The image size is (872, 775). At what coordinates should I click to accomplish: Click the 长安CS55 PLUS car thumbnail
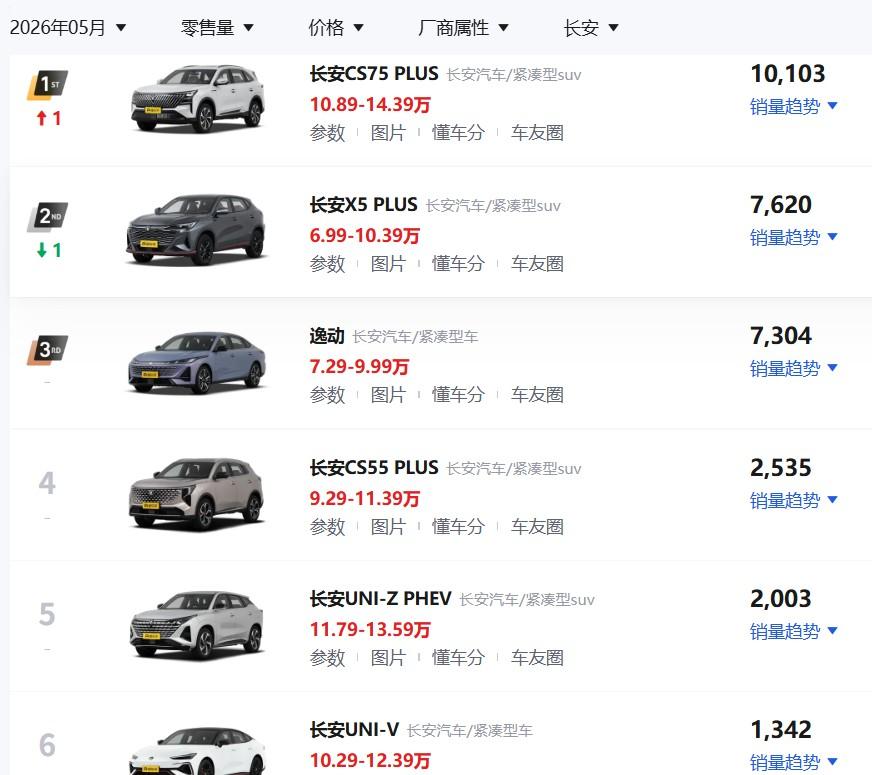[197, 493]
